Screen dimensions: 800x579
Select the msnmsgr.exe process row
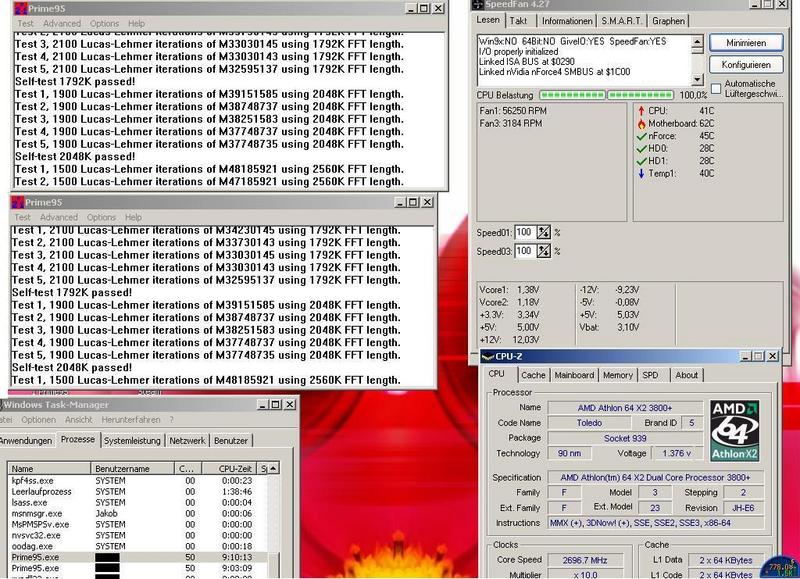(x=138, y=514)
